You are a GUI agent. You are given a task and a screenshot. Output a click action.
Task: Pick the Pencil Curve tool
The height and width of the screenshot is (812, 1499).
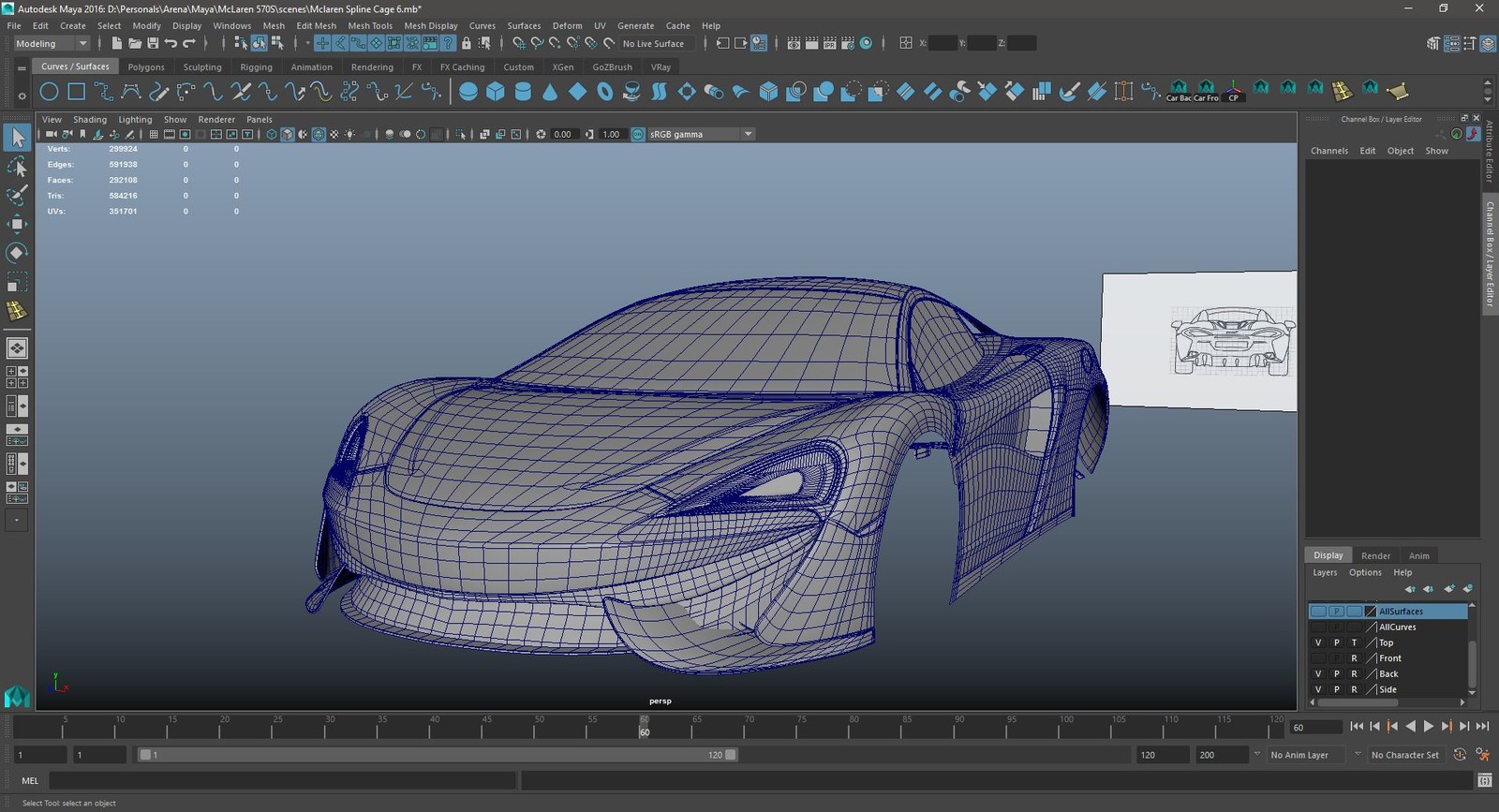[158, 91]
